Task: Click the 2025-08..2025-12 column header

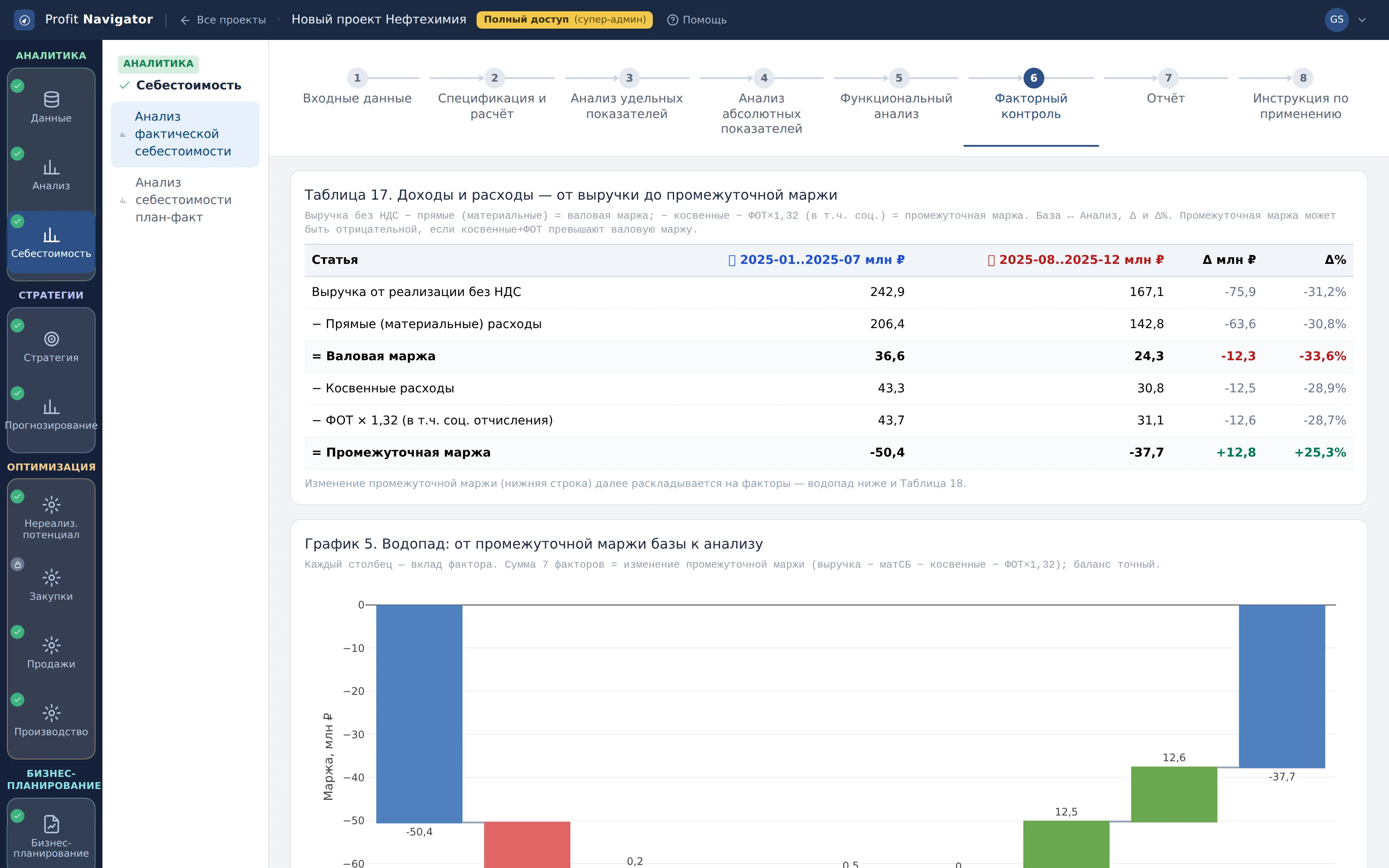Action: click(1076, 260)
